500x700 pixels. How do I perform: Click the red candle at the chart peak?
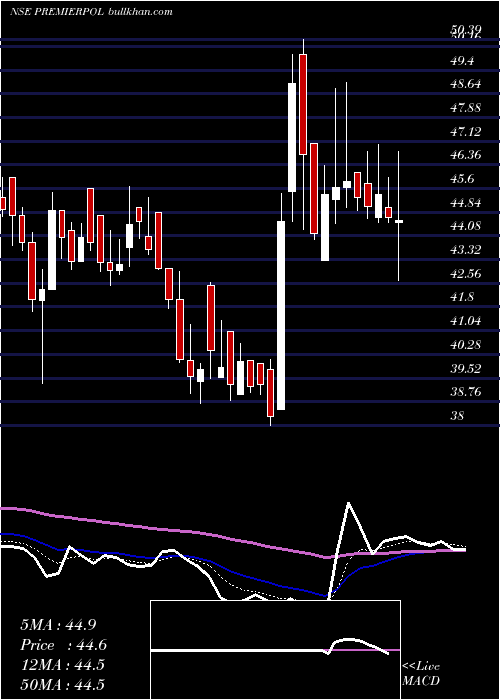[x=303, y=104]
